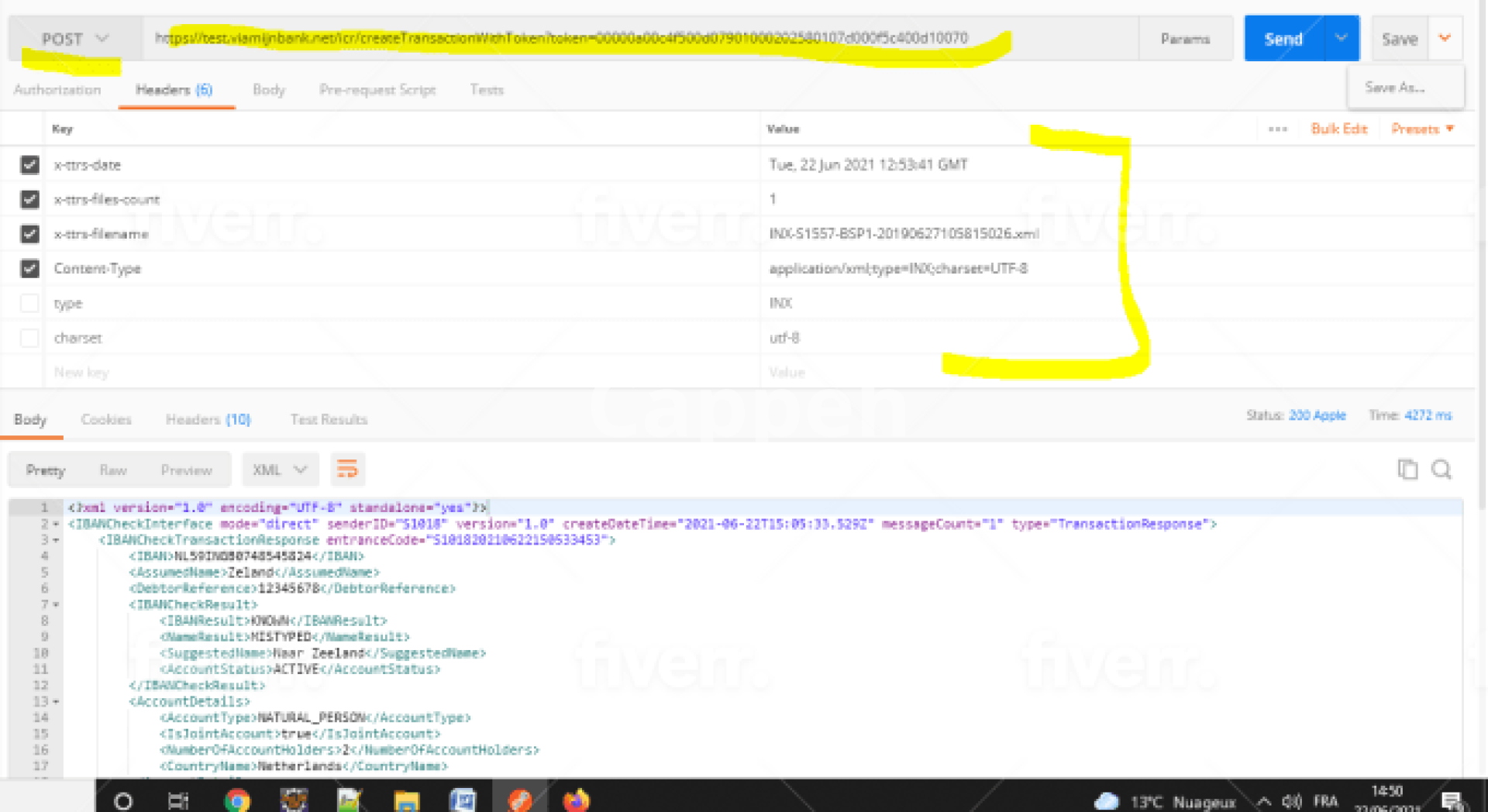This screenshot has height=812, width=1488.
Task: Expand the XML format dropdown
Action: (x=280, y=470)
